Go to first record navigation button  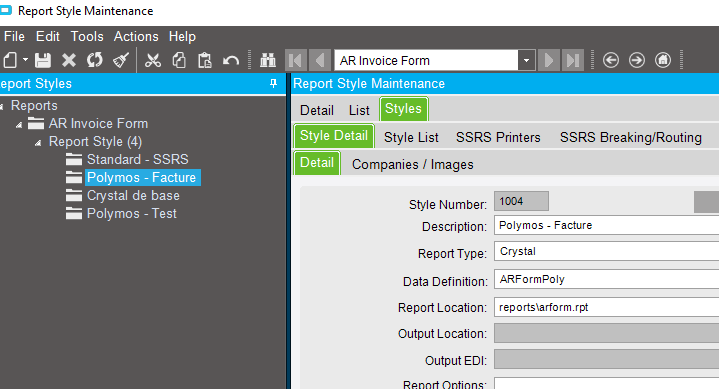296,60
